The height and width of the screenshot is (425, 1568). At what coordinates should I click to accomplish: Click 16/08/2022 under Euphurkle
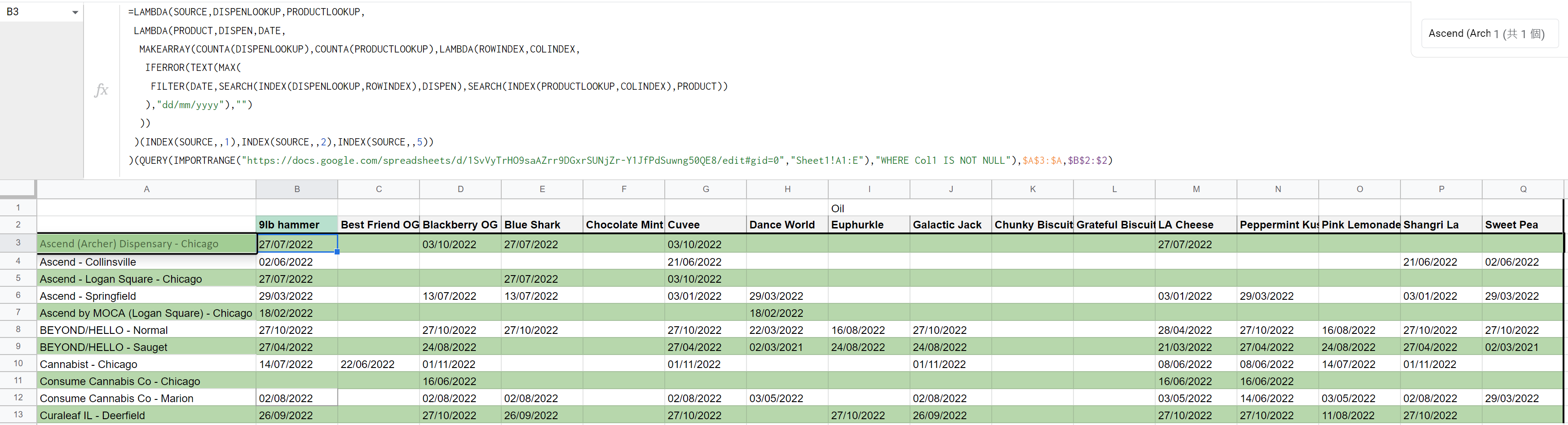pos(869,329)
